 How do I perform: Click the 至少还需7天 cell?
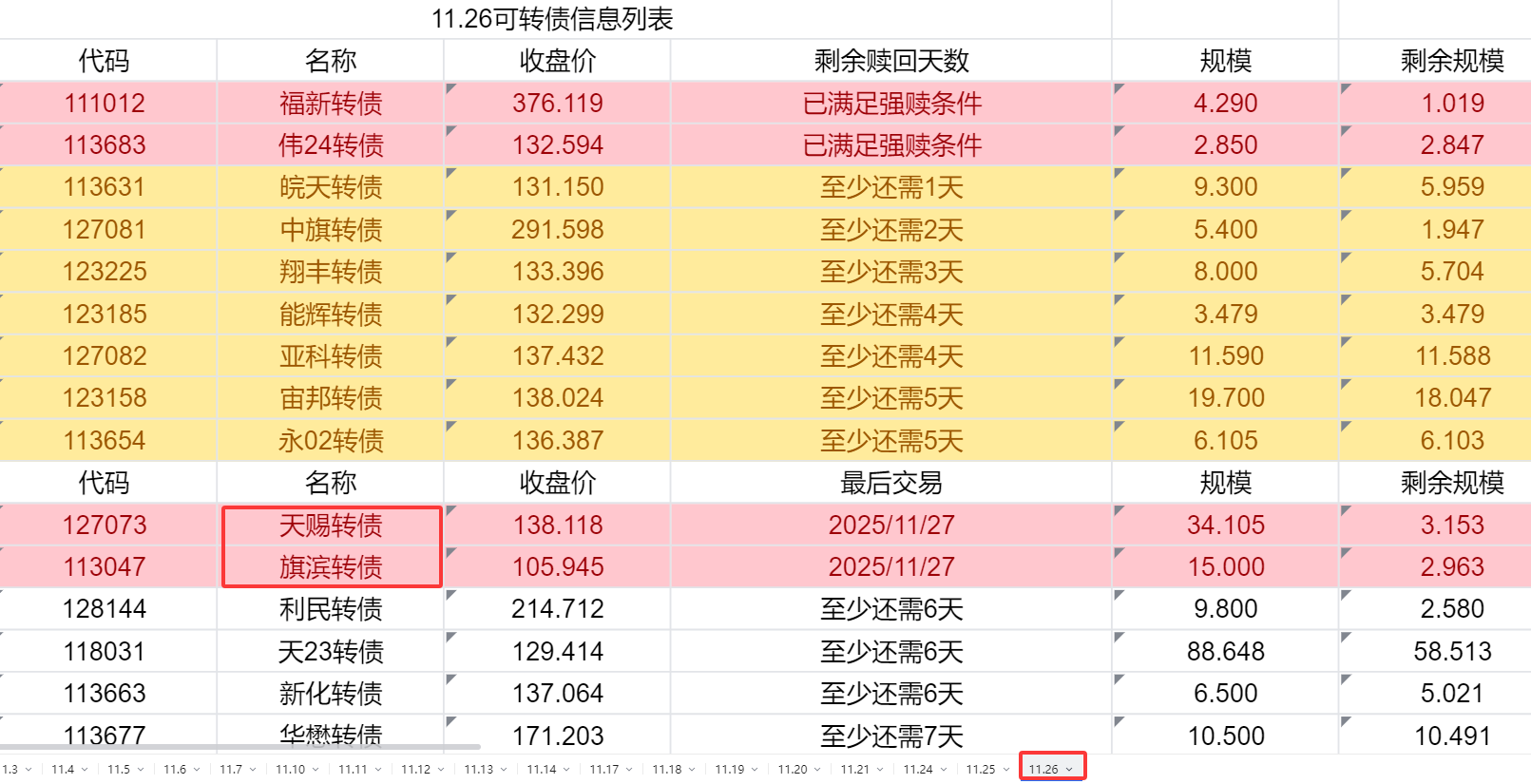pos(891,735)
